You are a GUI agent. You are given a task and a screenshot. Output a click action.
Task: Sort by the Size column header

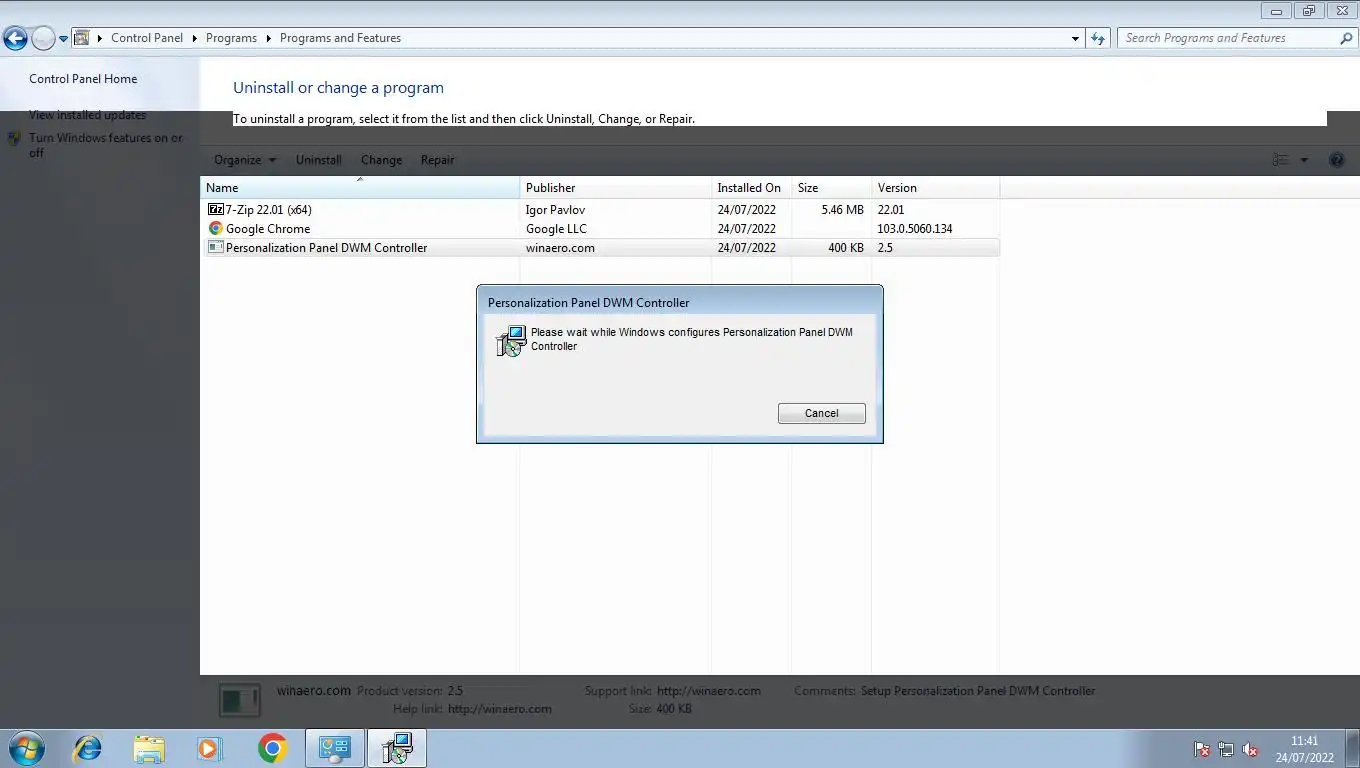coord(831,188)
